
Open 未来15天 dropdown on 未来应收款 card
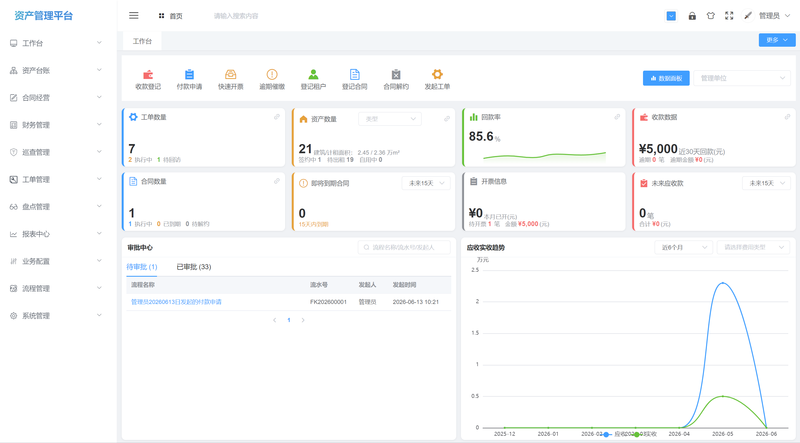tap(766, 183)
